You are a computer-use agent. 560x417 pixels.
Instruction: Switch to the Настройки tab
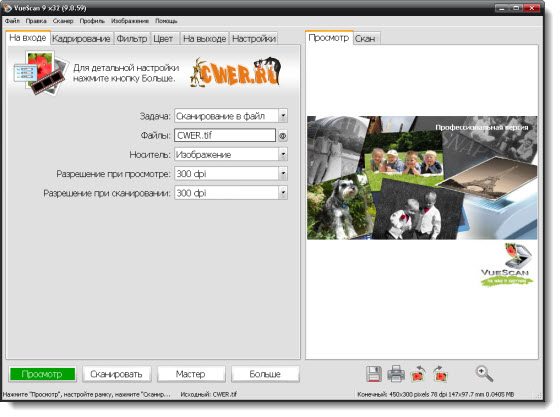tap(254, 39)
